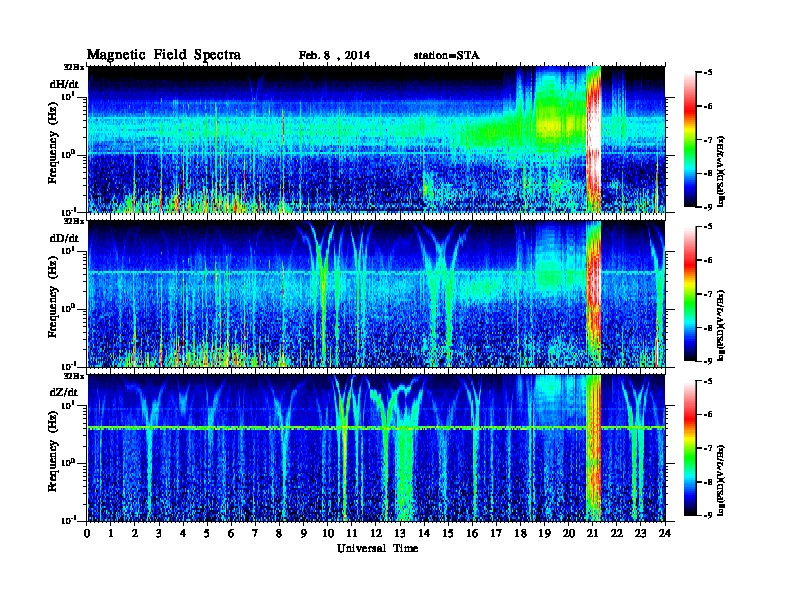Viewport: 792px width, 612px height.
Task: Click the time axis tick label "21"
Action: pos(592,533)
